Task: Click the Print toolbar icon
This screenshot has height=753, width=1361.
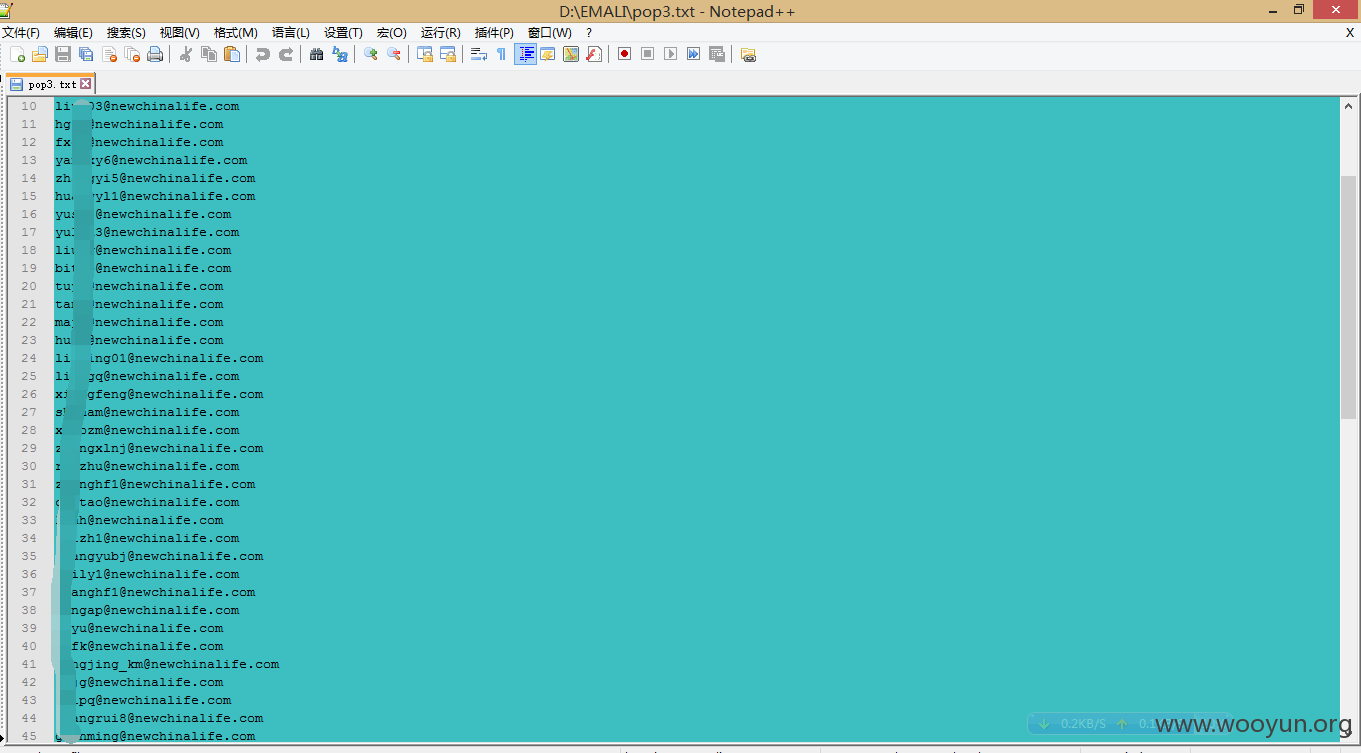Action: [155, 54]
